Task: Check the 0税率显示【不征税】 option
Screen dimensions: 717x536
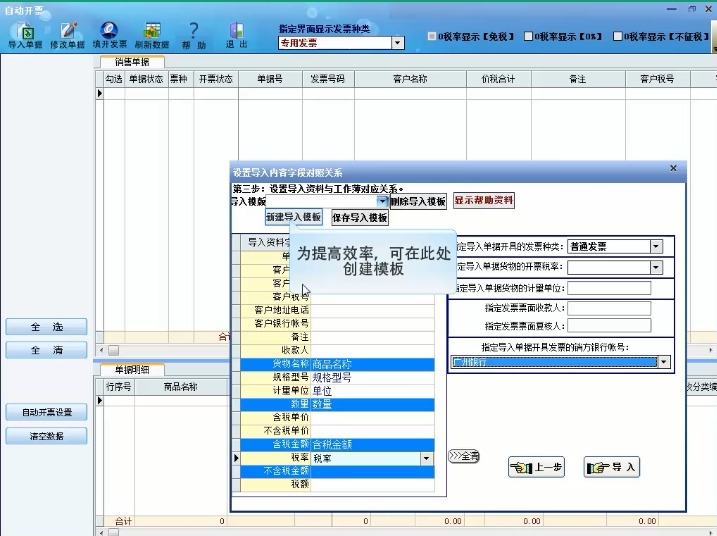Action: click(620, 37)
